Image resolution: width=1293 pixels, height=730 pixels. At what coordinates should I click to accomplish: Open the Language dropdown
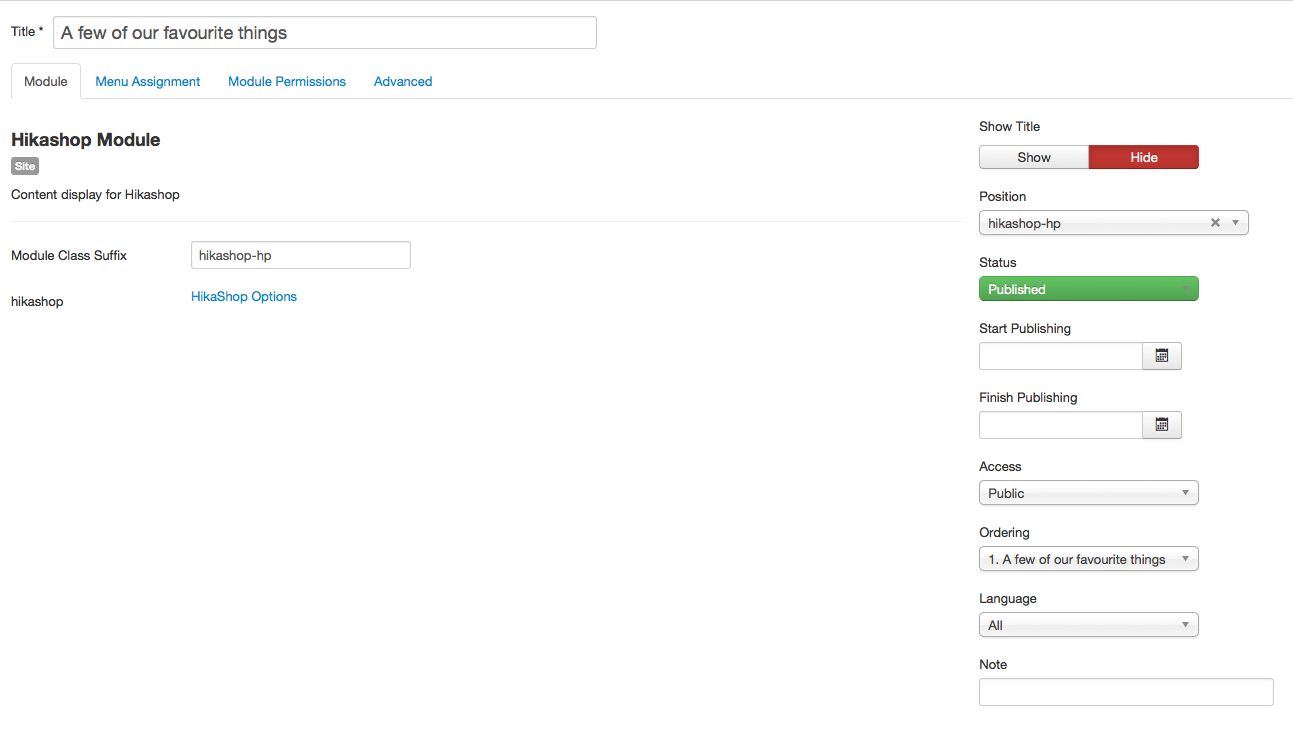1088,625
